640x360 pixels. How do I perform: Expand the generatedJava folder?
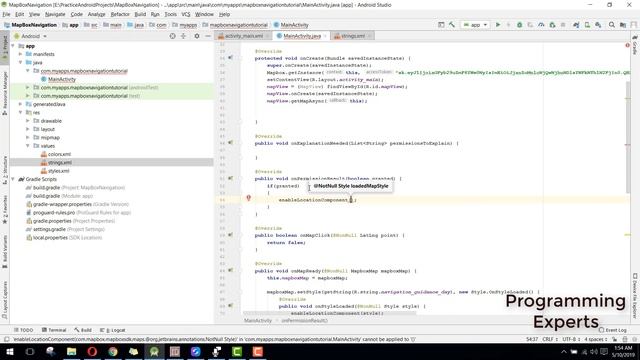(21, 104)
